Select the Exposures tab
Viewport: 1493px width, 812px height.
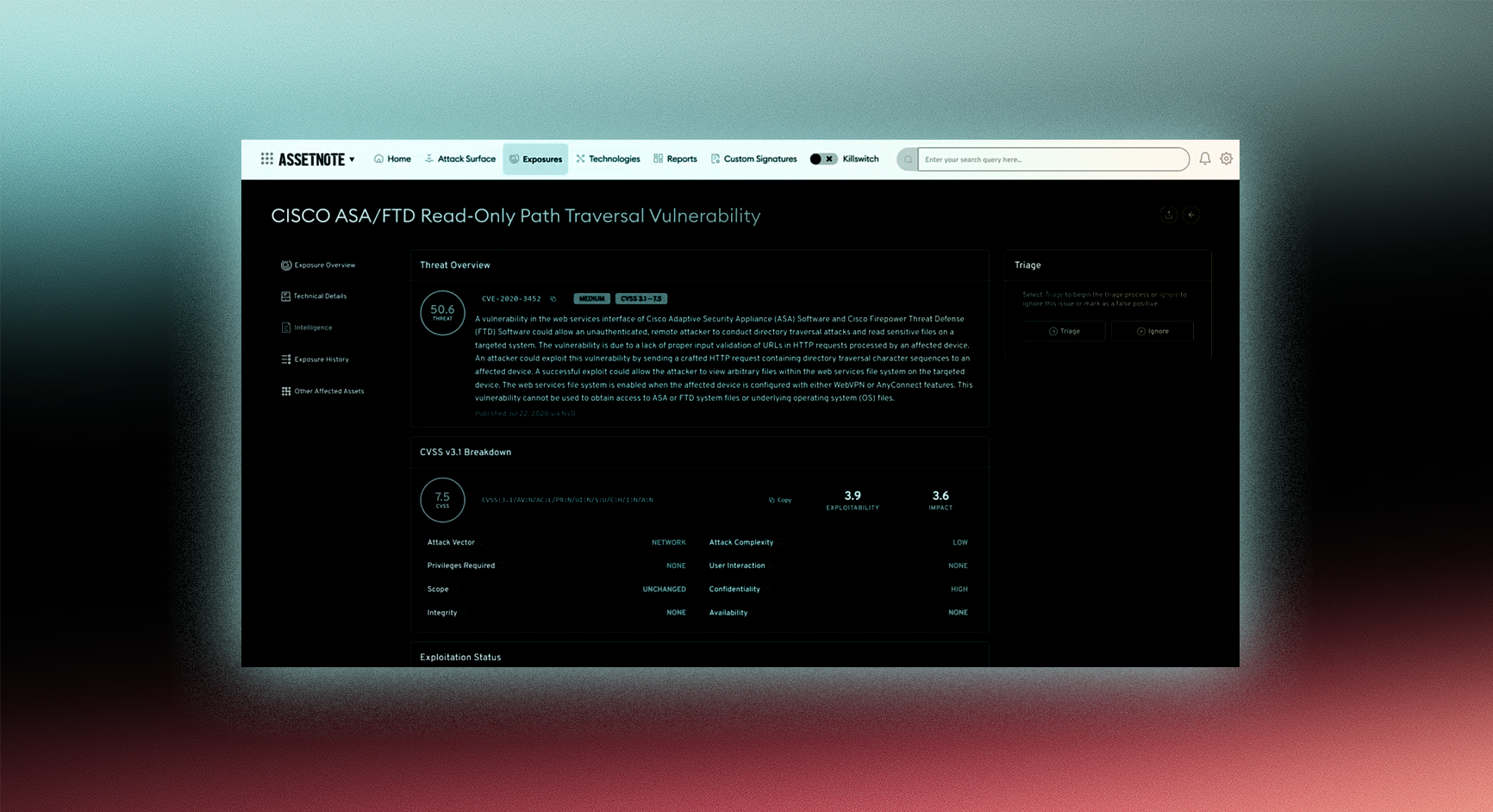(535, 159)
